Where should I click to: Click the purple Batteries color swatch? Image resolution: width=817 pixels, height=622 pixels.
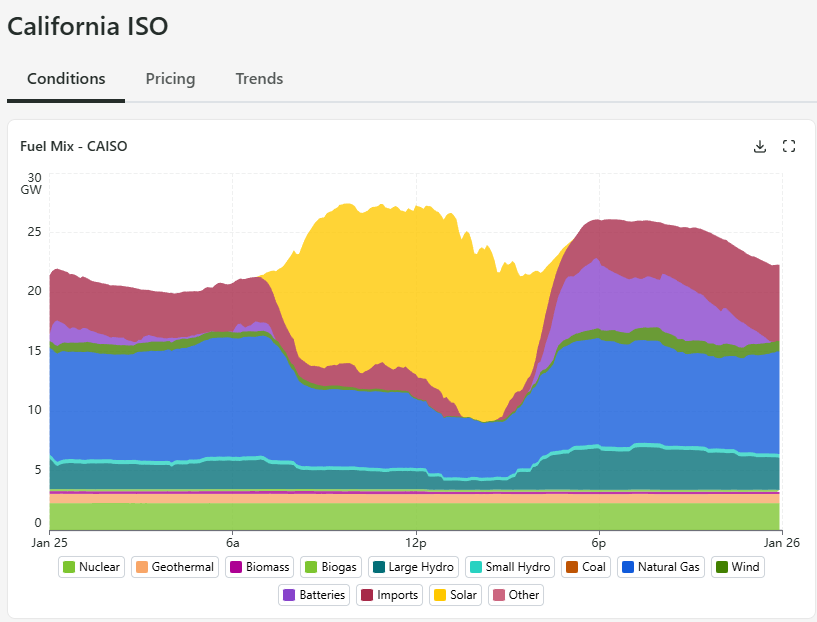289,595
